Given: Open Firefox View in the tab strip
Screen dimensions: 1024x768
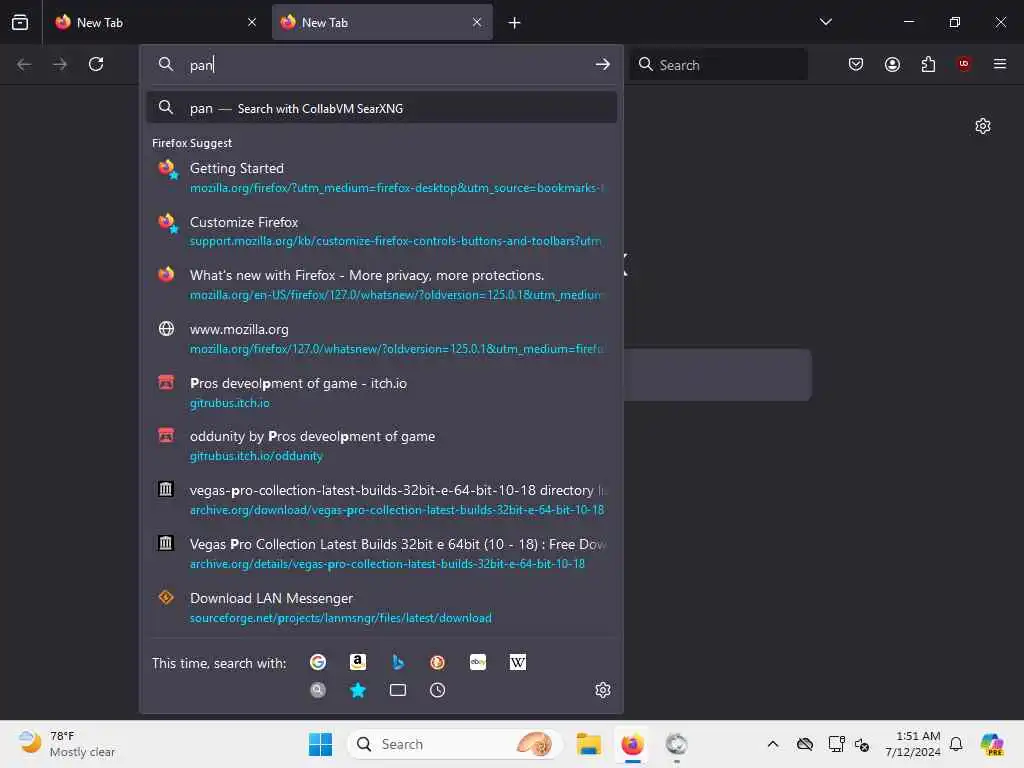Looking at the screenshot, I should pos(20,22).
